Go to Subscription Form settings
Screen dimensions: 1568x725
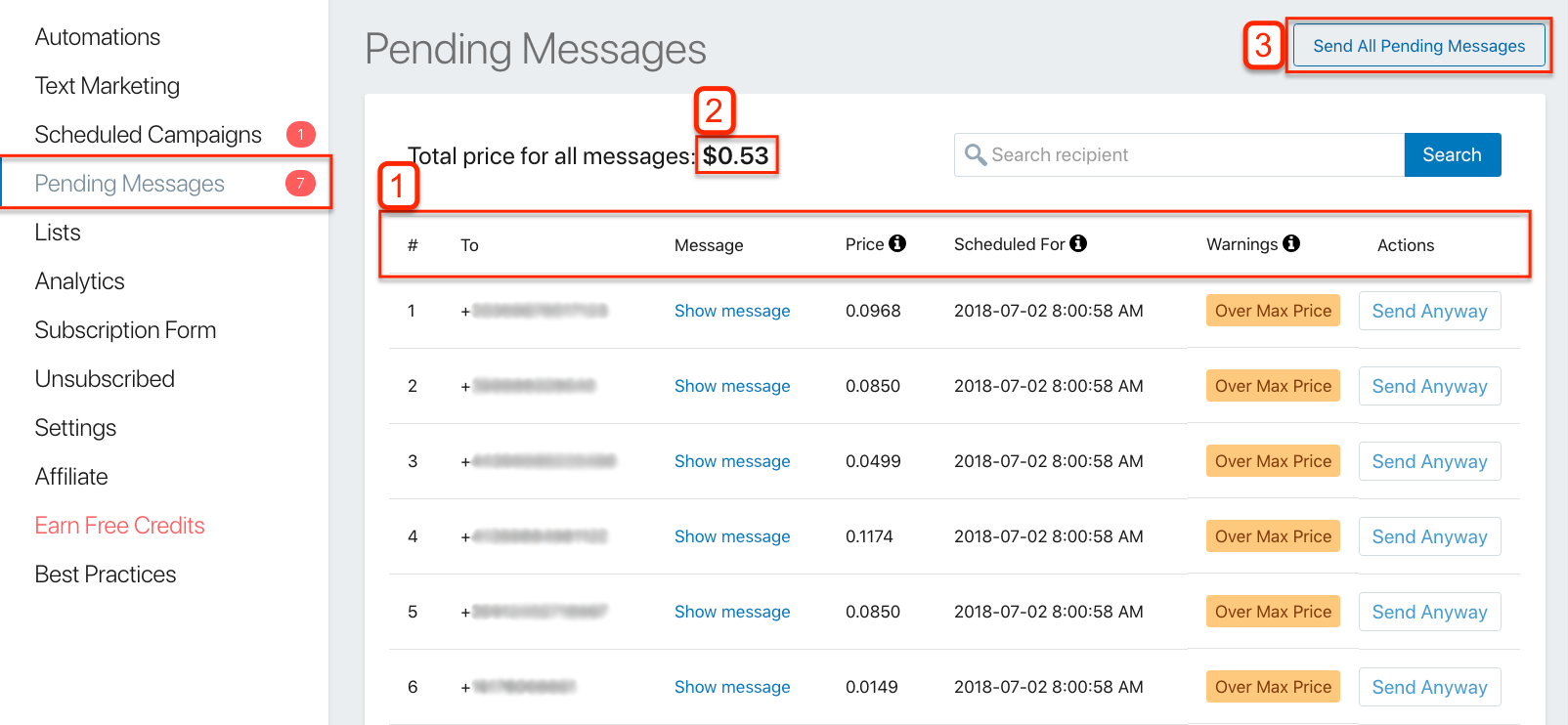[125, 329]
